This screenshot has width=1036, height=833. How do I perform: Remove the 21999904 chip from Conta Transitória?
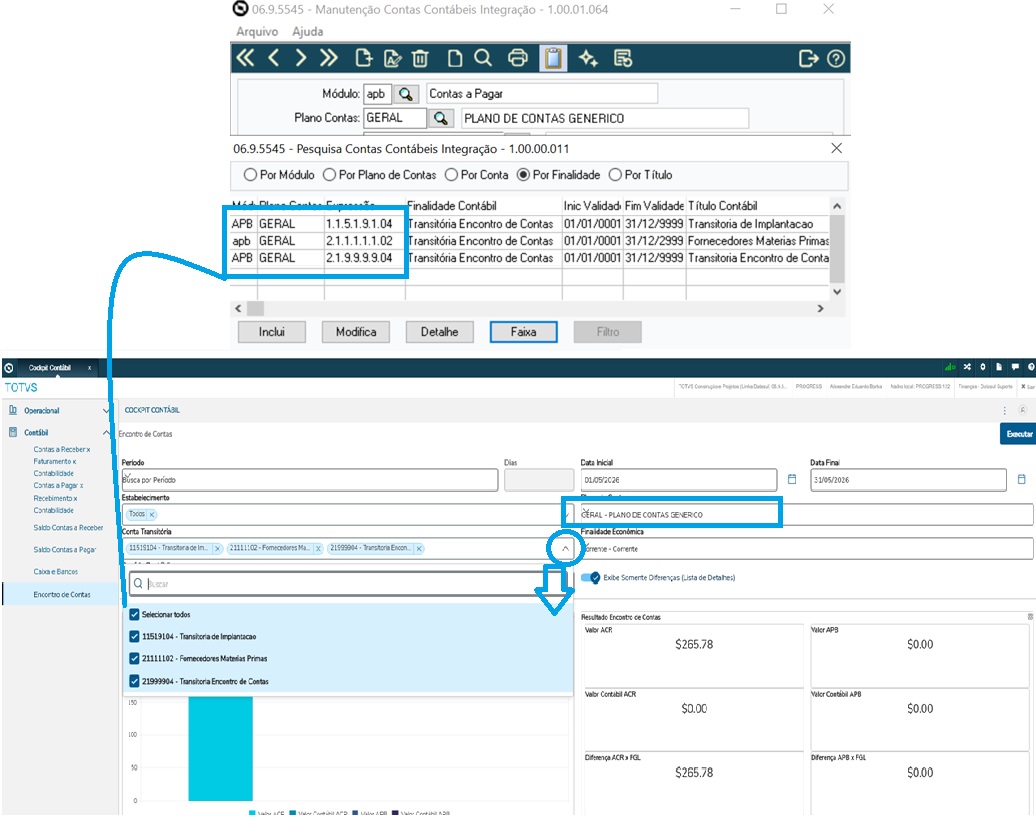pyautogui.click(x=419, y=548)
